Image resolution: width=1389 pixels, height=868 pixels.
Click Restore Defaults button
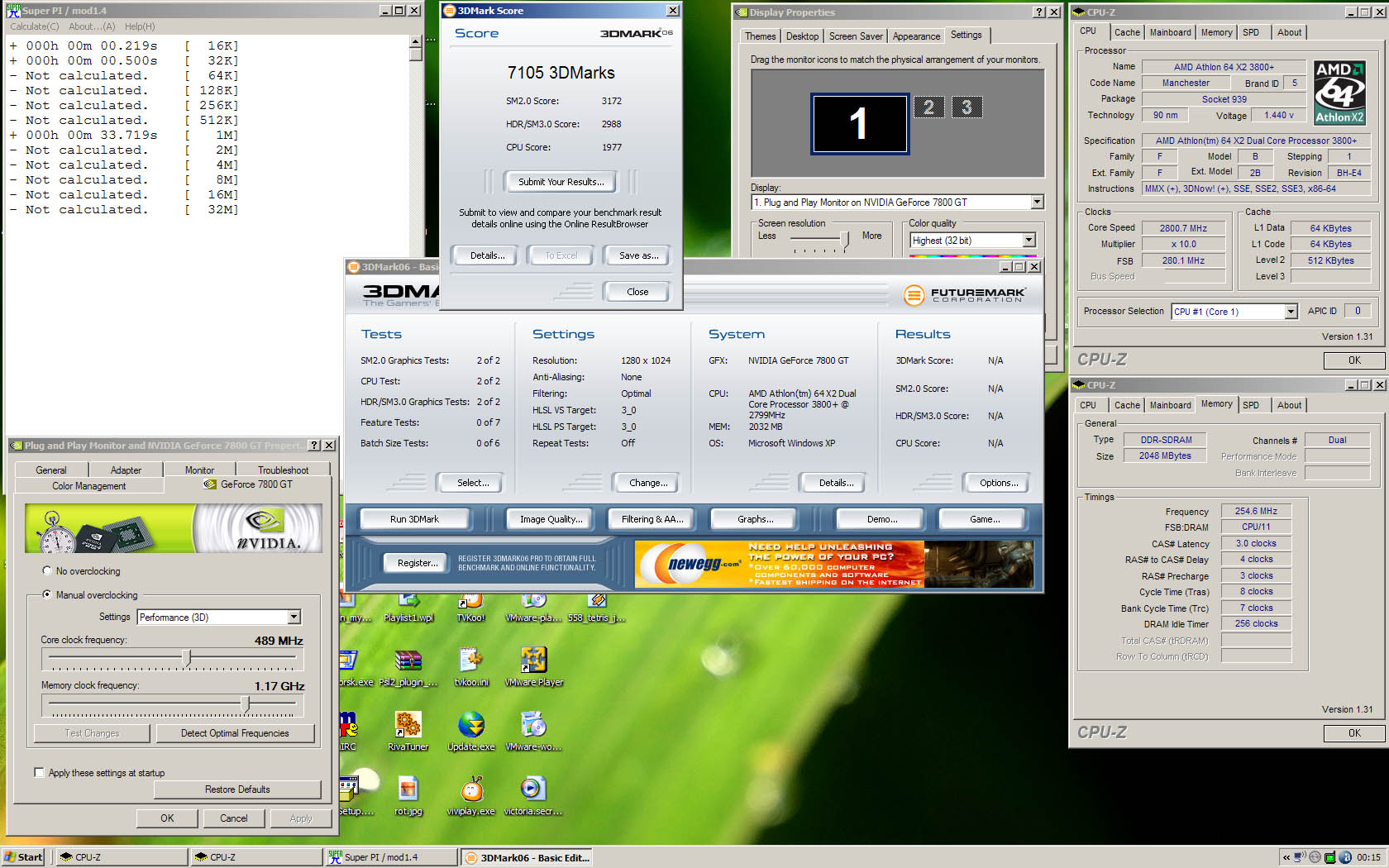point(237,789)
